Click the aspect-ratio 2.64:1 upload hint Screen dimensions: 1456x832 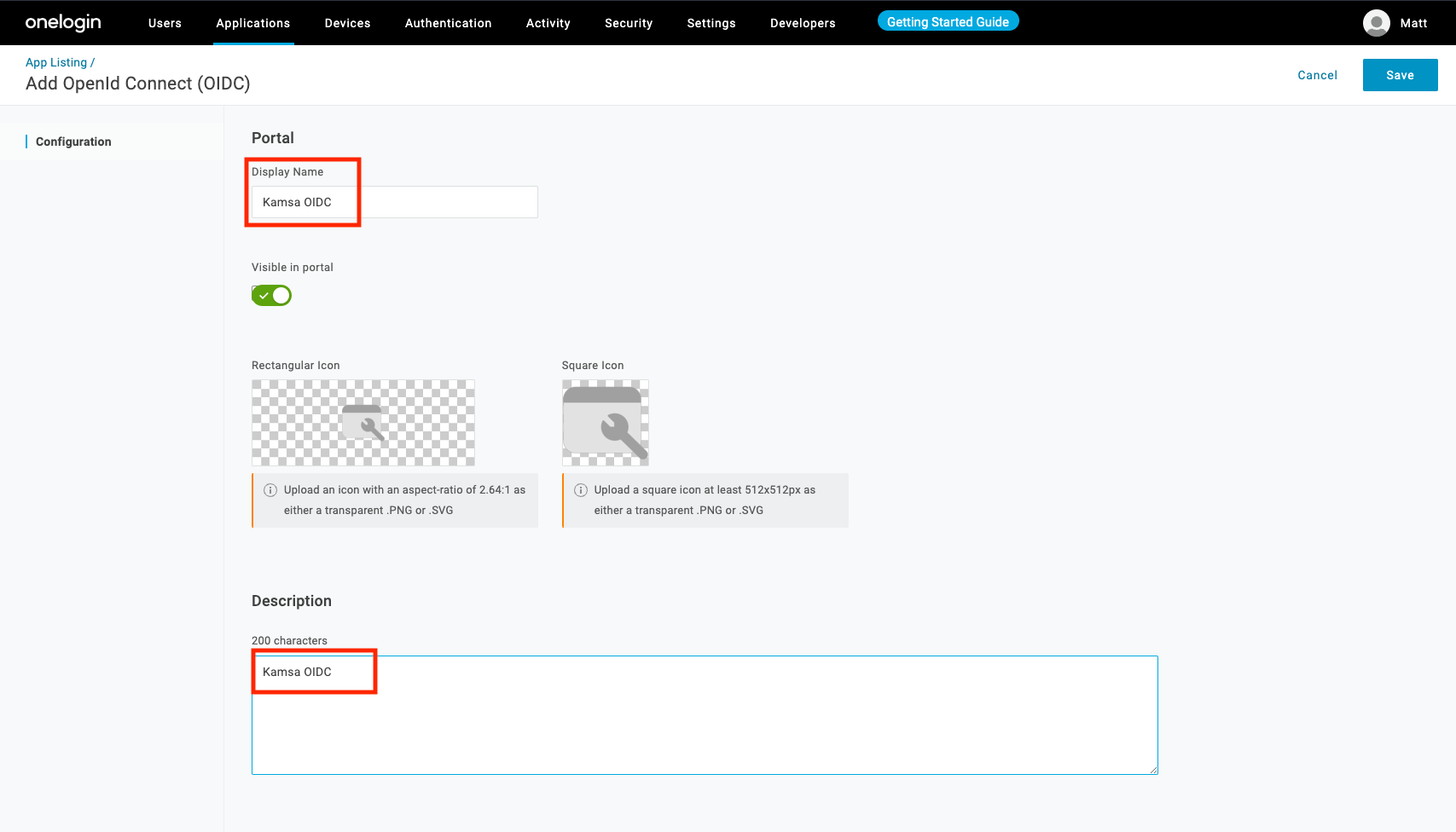tap(395, 500)
